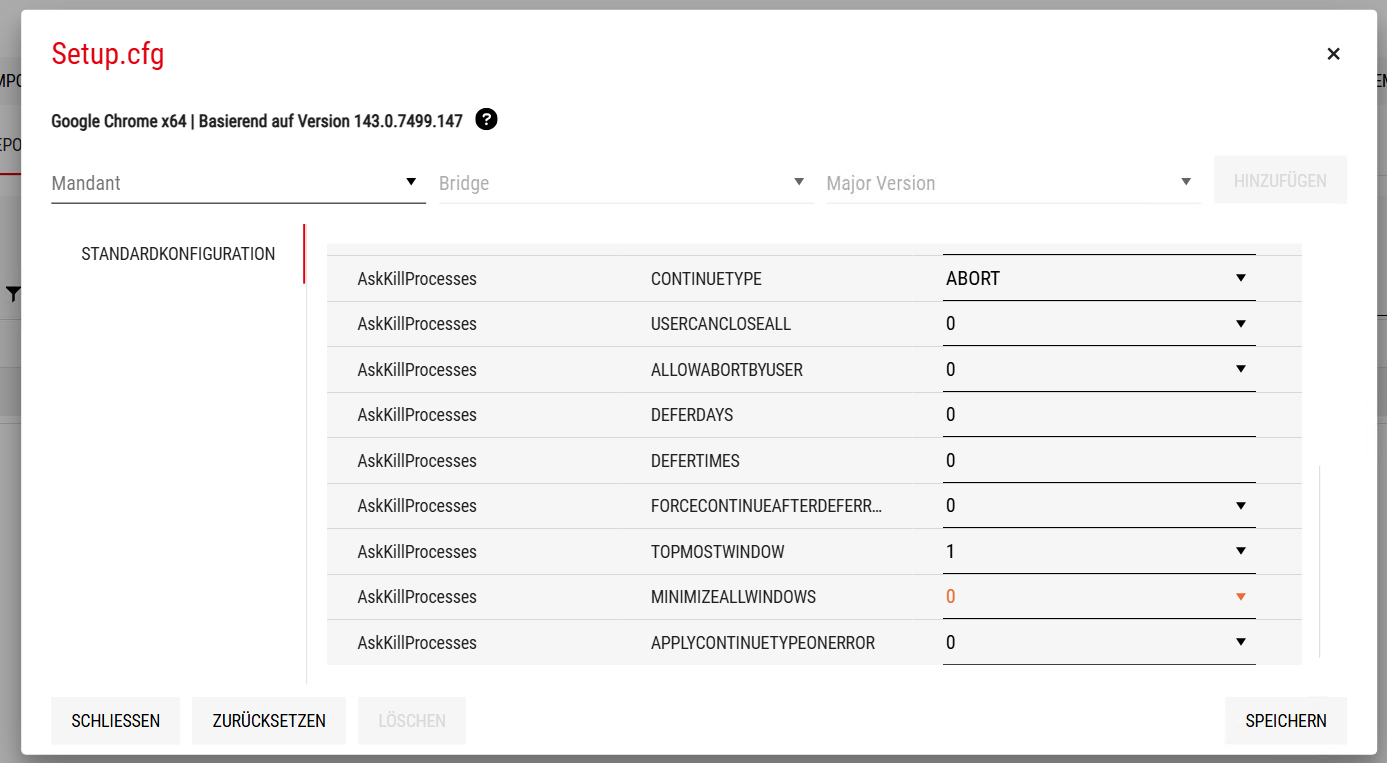The height and width of the screenshot is (763, 1387).
Task: Click the SPEICHERN button
Action: coord(1285,721)
